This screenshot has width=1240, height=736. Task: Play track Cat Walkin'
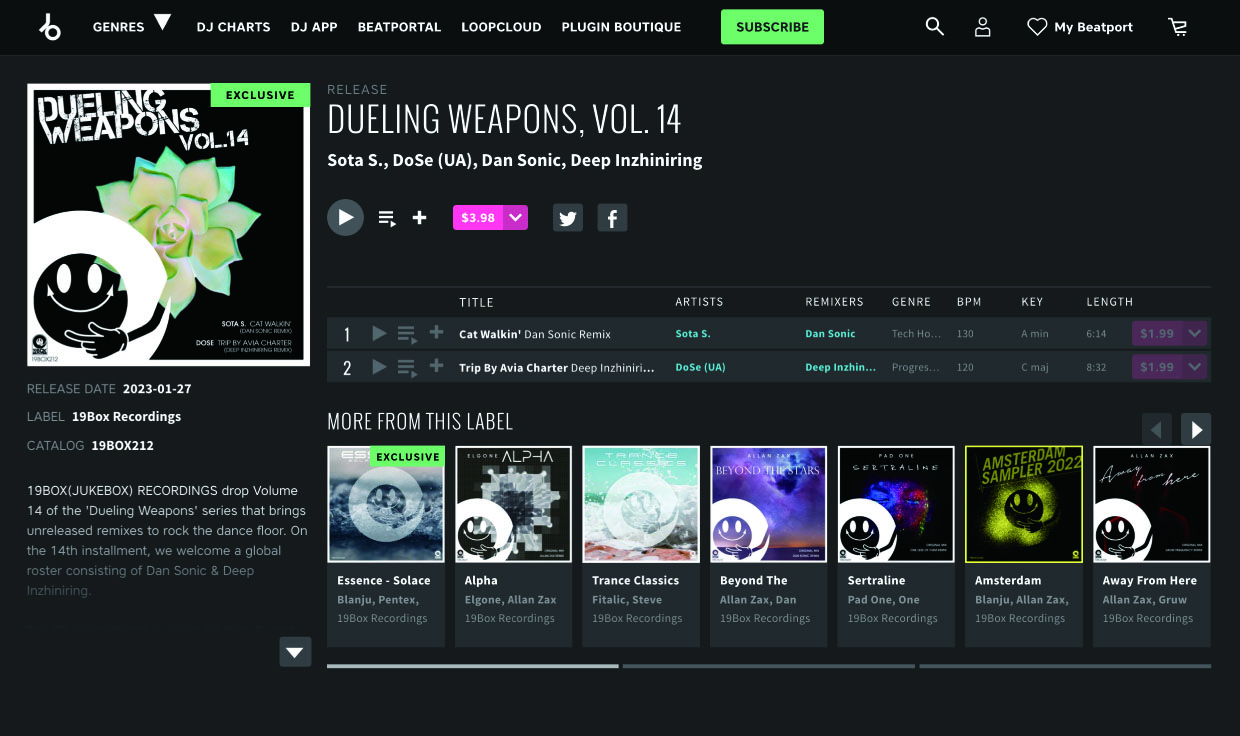pos(379,333)
